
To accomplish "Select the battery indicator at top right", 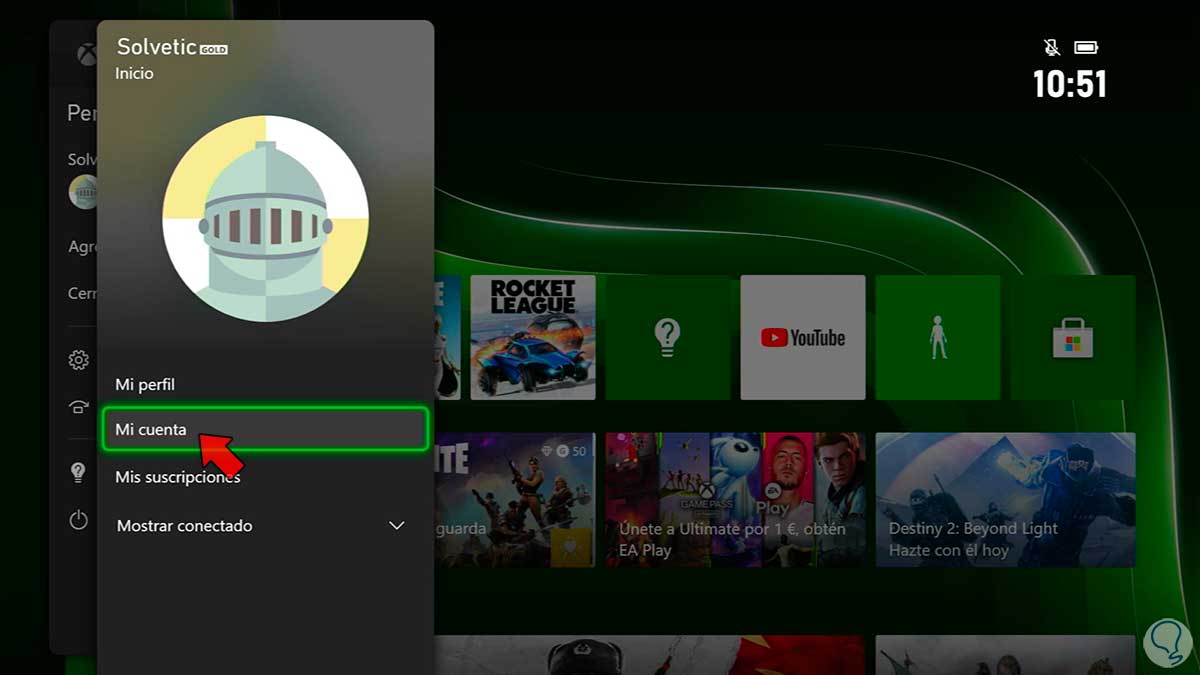I will point(1086,46).
